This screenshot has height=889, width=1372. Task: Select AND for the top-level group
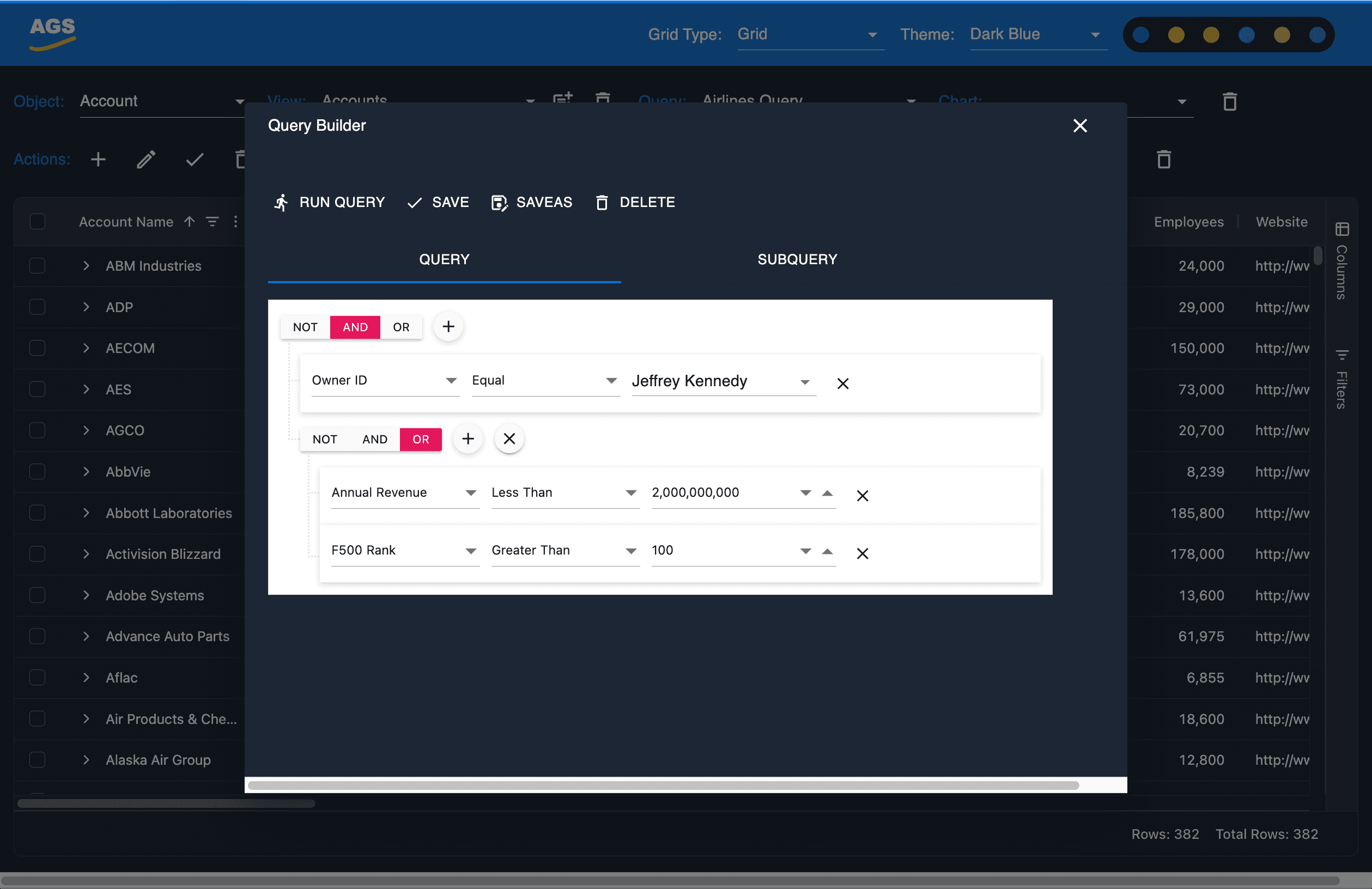[x=355, y=327]
